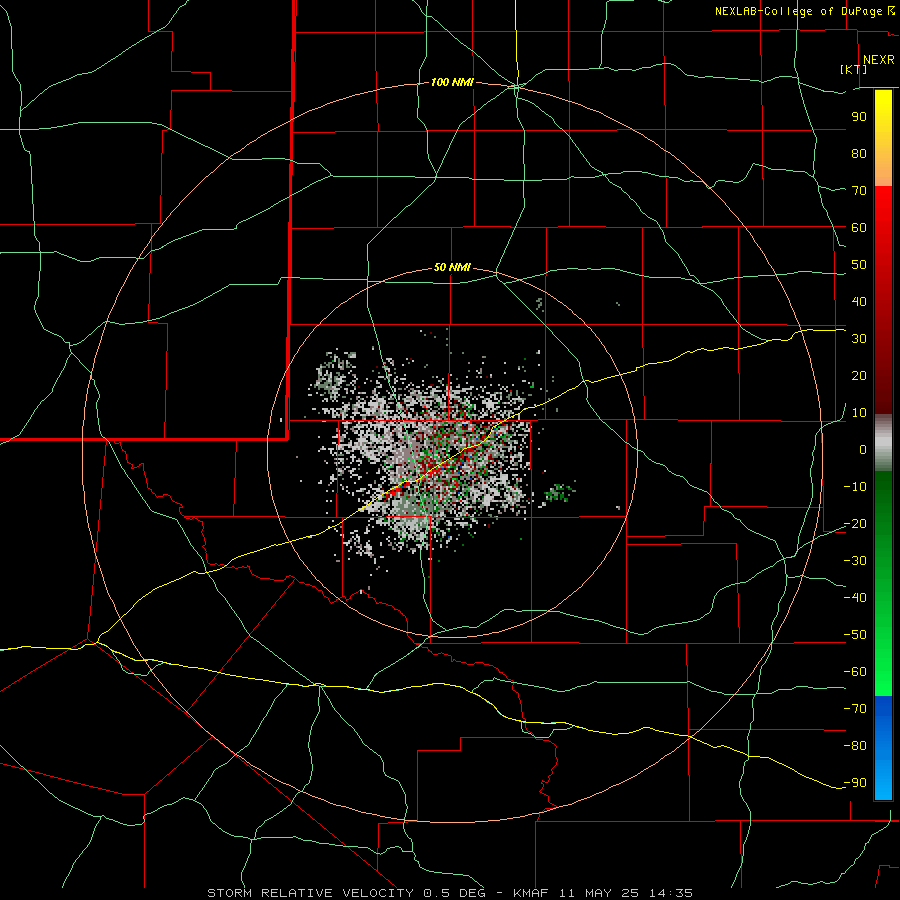Viewport: 900px width, 900px height.
Task: Click the blue bottom segment of the color bar
Action: click(883, 748)
